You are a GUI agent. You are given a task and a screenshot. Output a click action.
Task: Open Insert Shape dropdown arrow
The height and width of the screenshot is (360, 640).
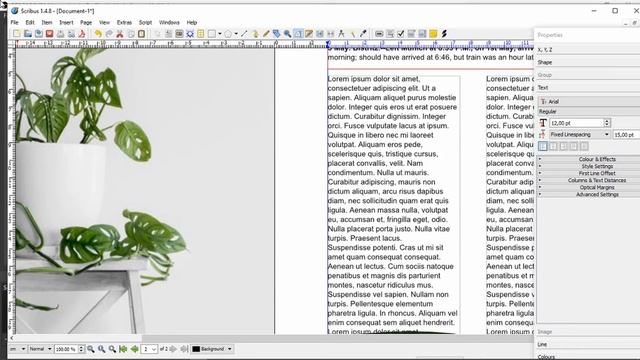coord(220,33)
